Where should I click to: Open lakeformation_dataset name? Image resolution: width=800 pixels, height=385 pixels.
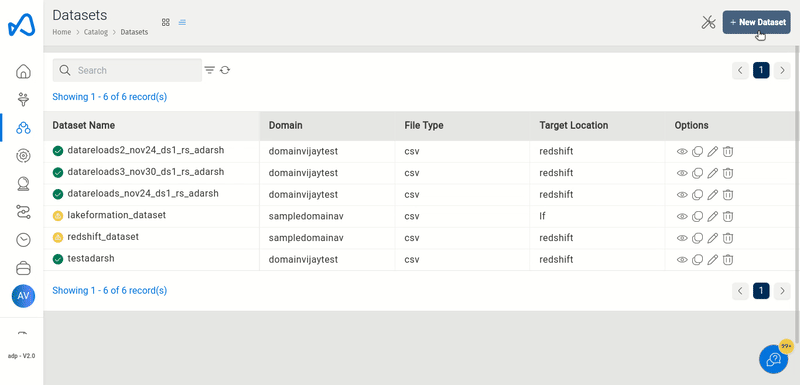pyautogui.click(x=117, y=215)
